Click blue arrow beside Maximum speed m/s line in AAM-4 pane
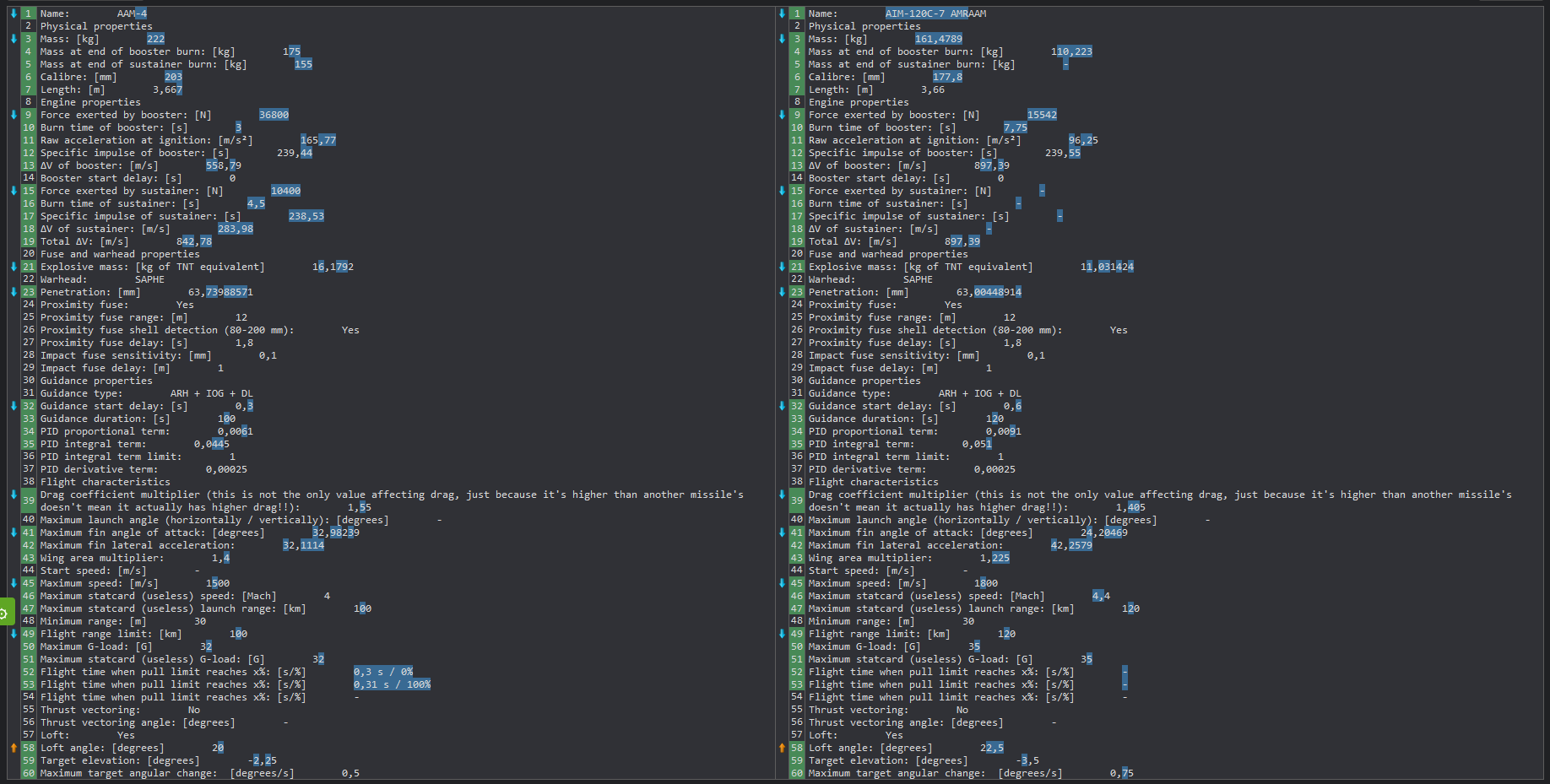This screenshot has width=1550, height=784. [x=14, y=583]
